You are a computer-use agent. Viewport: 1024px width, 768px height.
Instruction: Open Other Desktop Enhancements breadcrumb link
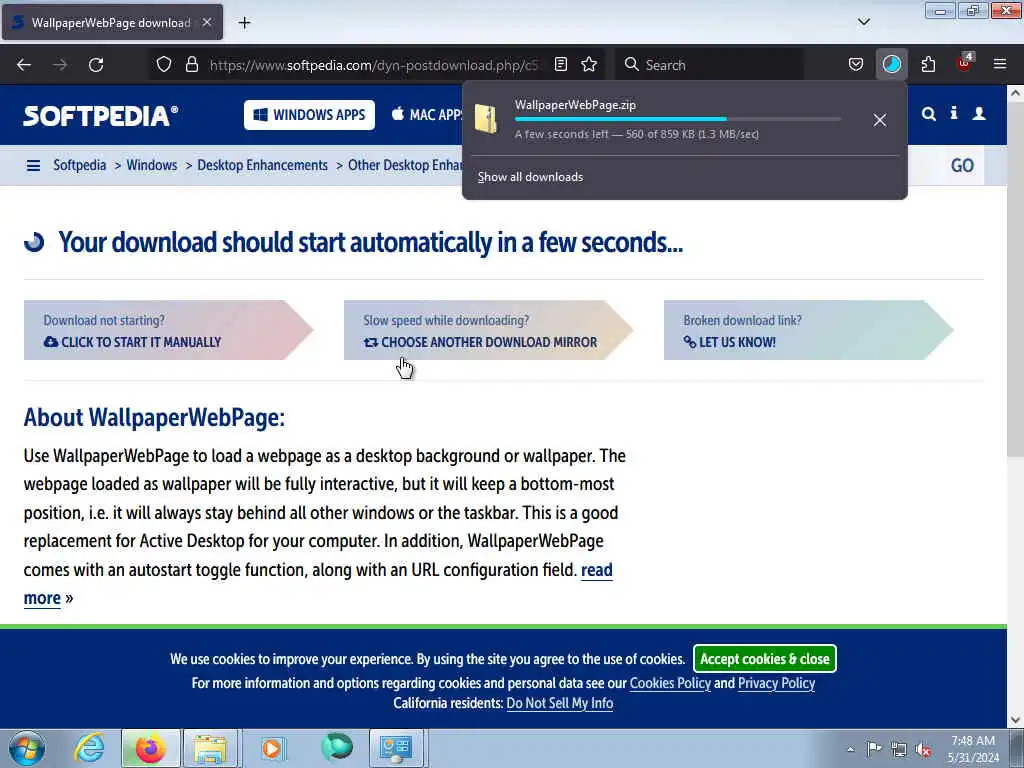(x=405, y=165)
